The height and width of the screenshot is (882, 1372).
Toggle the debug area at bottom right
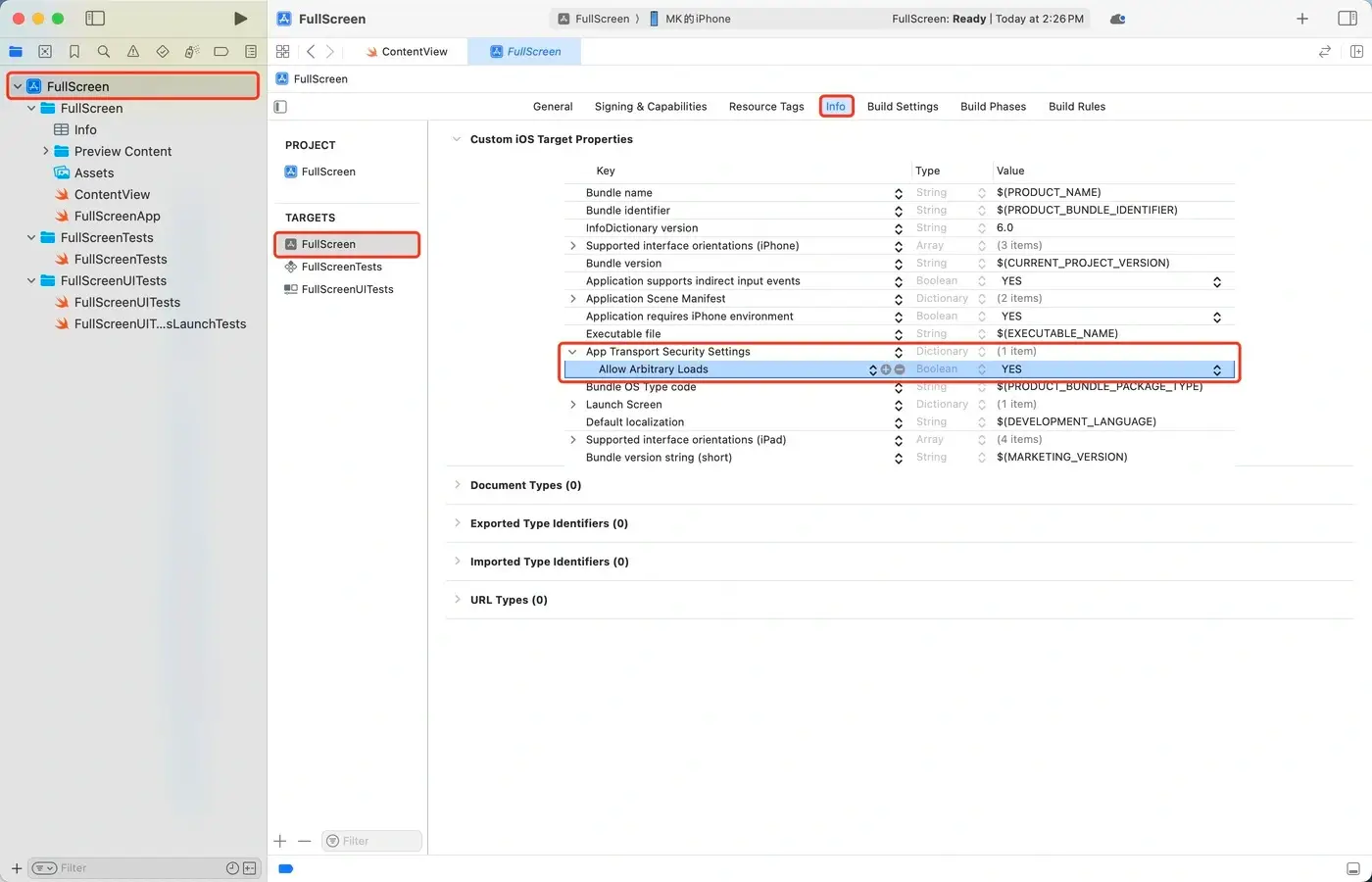coord(1352,868)
